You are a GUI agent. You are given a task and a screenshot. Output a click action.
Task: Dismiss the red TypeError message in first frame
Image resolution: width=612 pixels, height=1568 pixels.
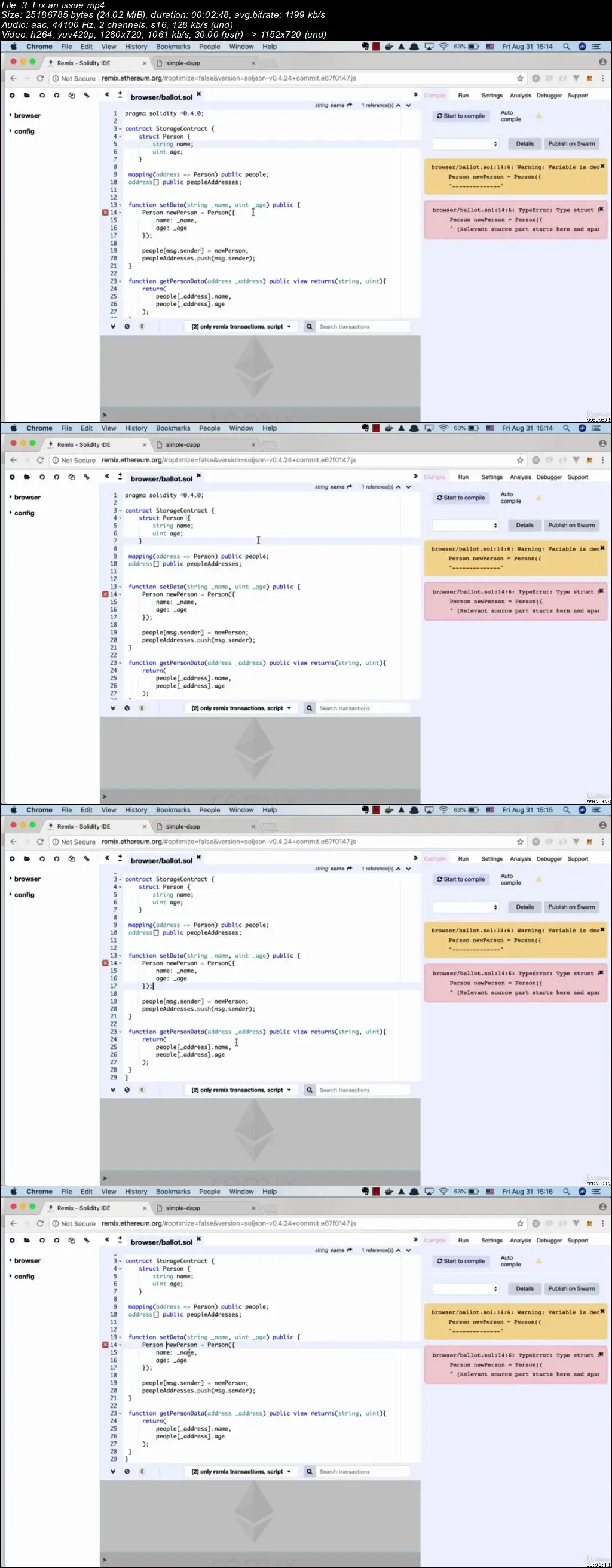(x=601, y=209)
